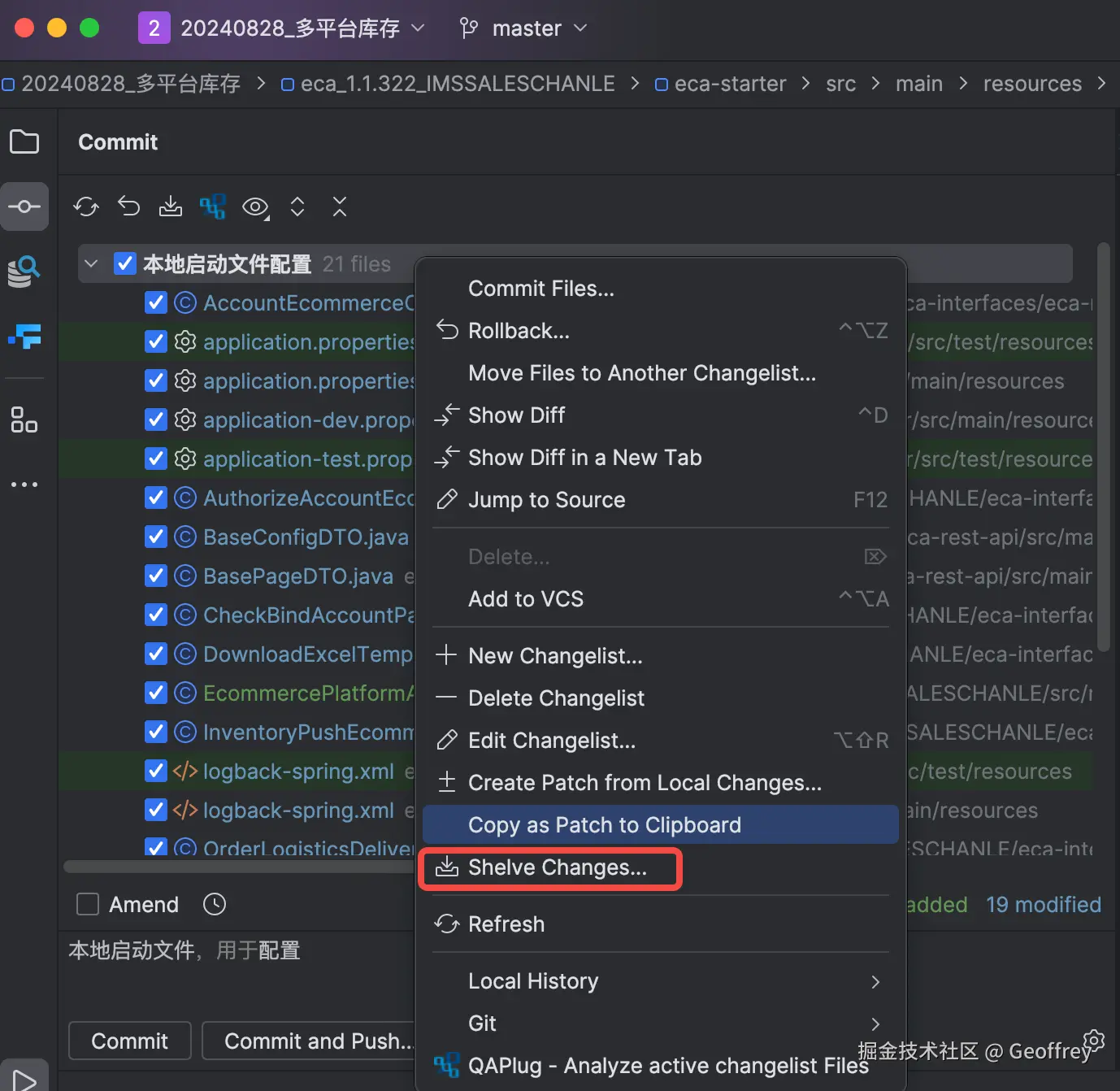The image size is (1120, 1091).
Task: Show more tool windows ellipsis
Action: pos(24,485)
